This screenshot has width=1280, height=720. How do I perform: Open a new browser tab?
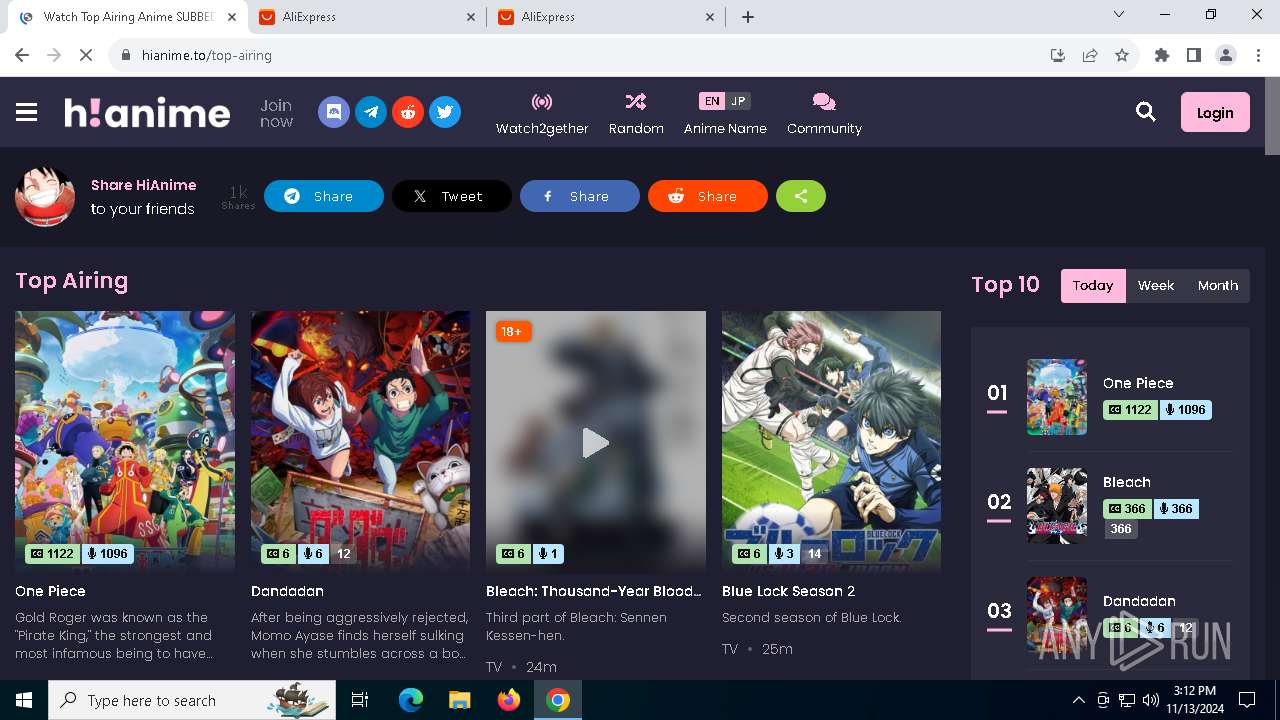coord(748,17)
